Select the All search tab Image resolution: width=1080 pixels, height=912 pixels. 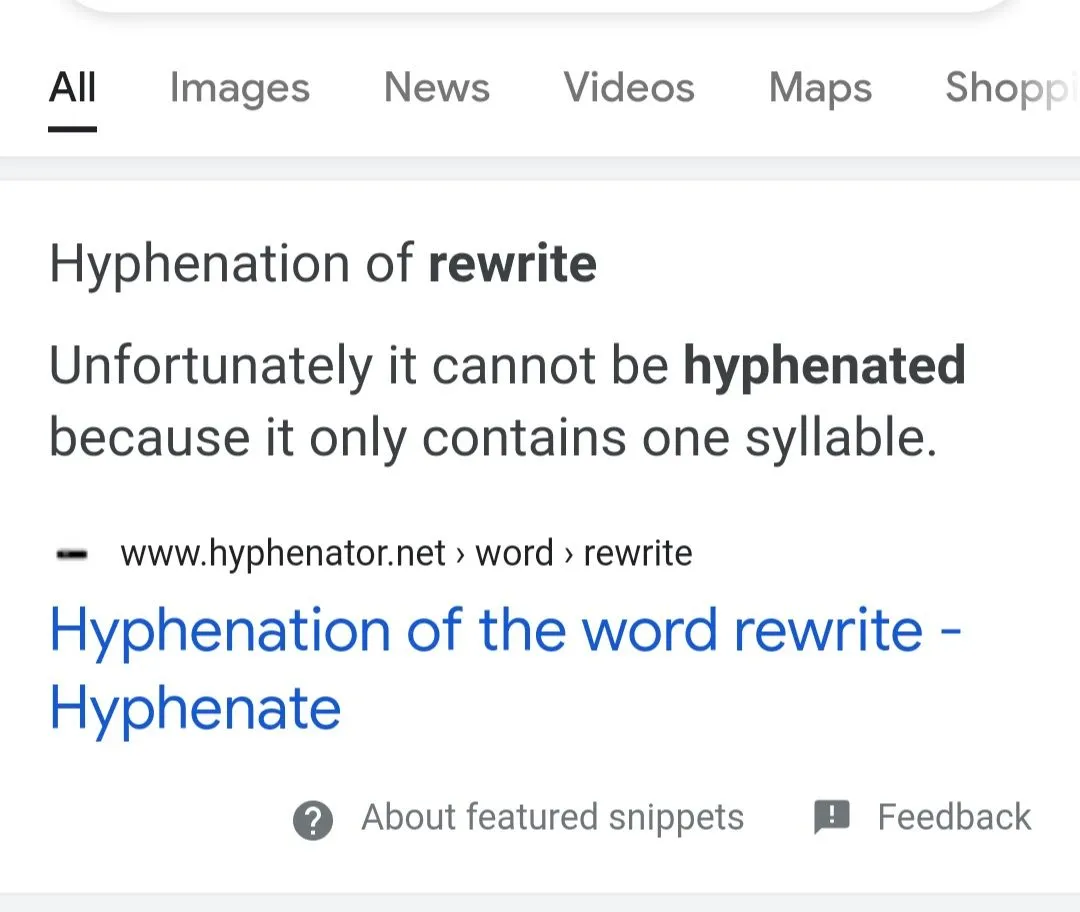pos(73,88)
